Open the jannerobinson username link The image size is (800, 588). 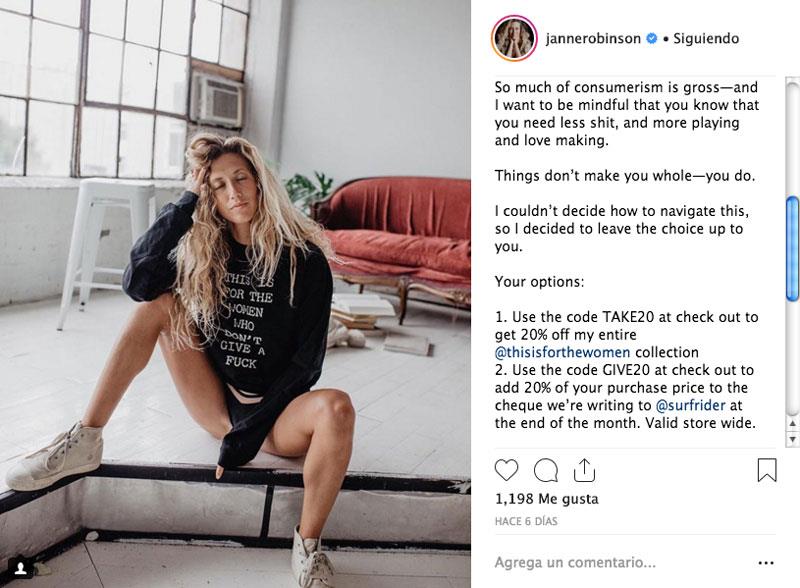click(x=593, y=39)
